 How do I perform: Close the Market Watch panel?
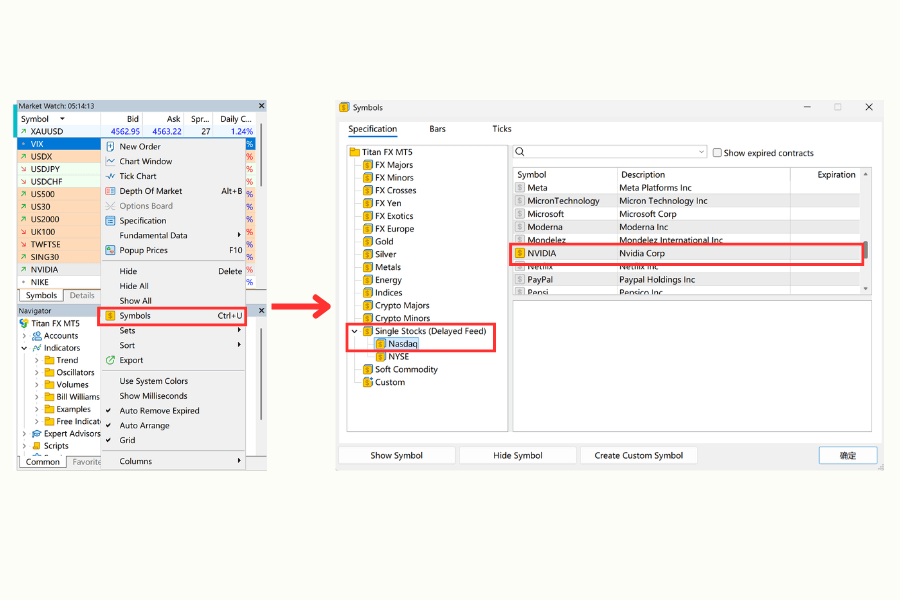pyautogui.click(x=262, y=106)
